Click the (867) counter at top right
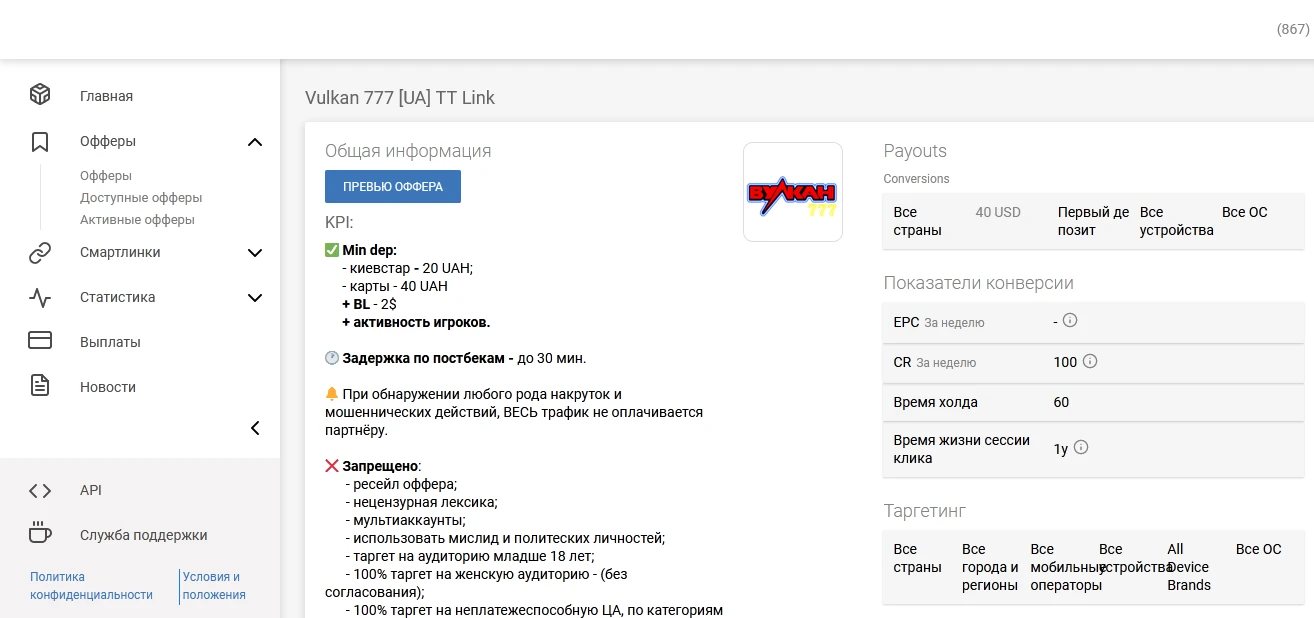Screen dimensions: 1314x618 tap(1293, 29)
